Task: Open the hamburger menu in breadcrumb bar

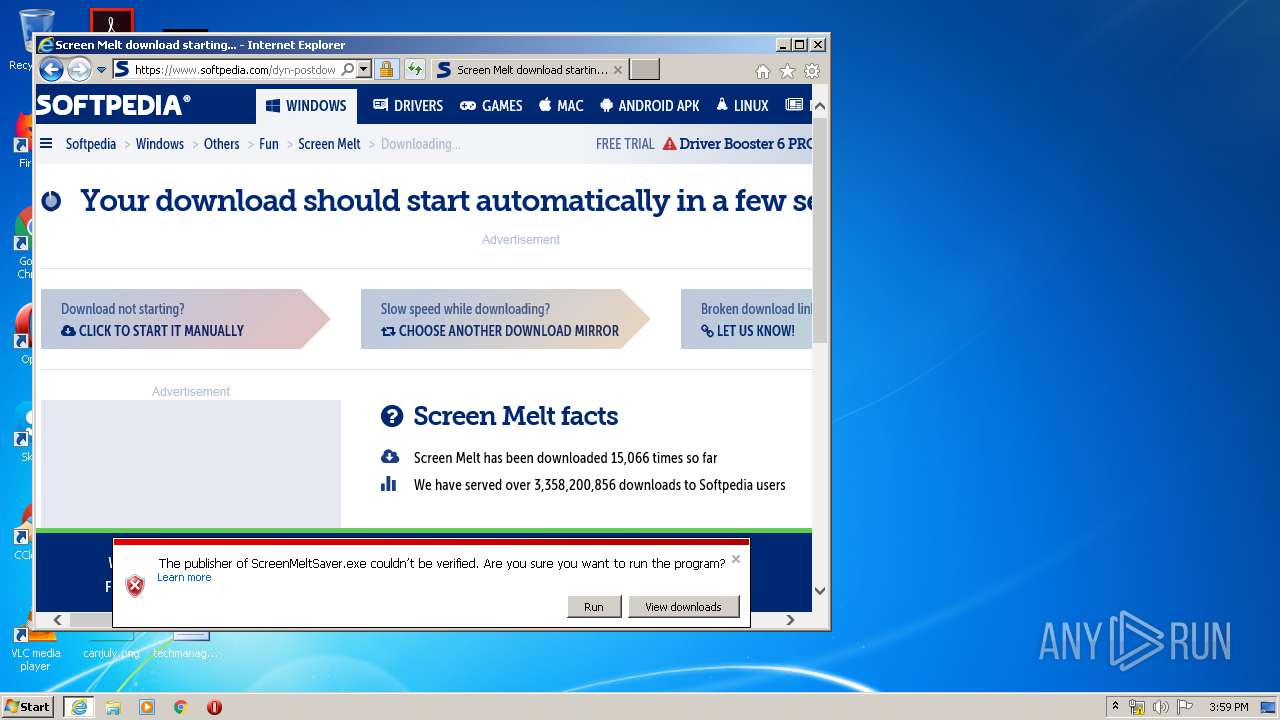Action: click(46, 144)
